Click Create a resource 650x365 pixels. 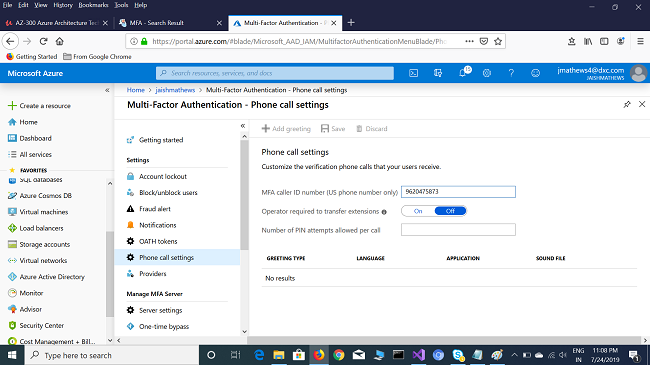point(39,106)
